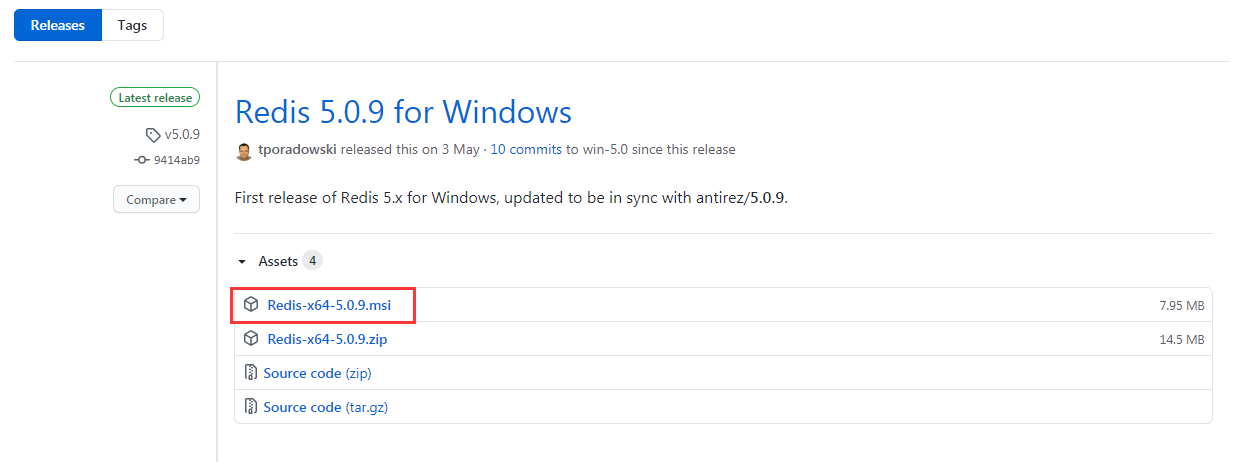Open the Compare dropdown
The image size is (1249, 462).
156,200
